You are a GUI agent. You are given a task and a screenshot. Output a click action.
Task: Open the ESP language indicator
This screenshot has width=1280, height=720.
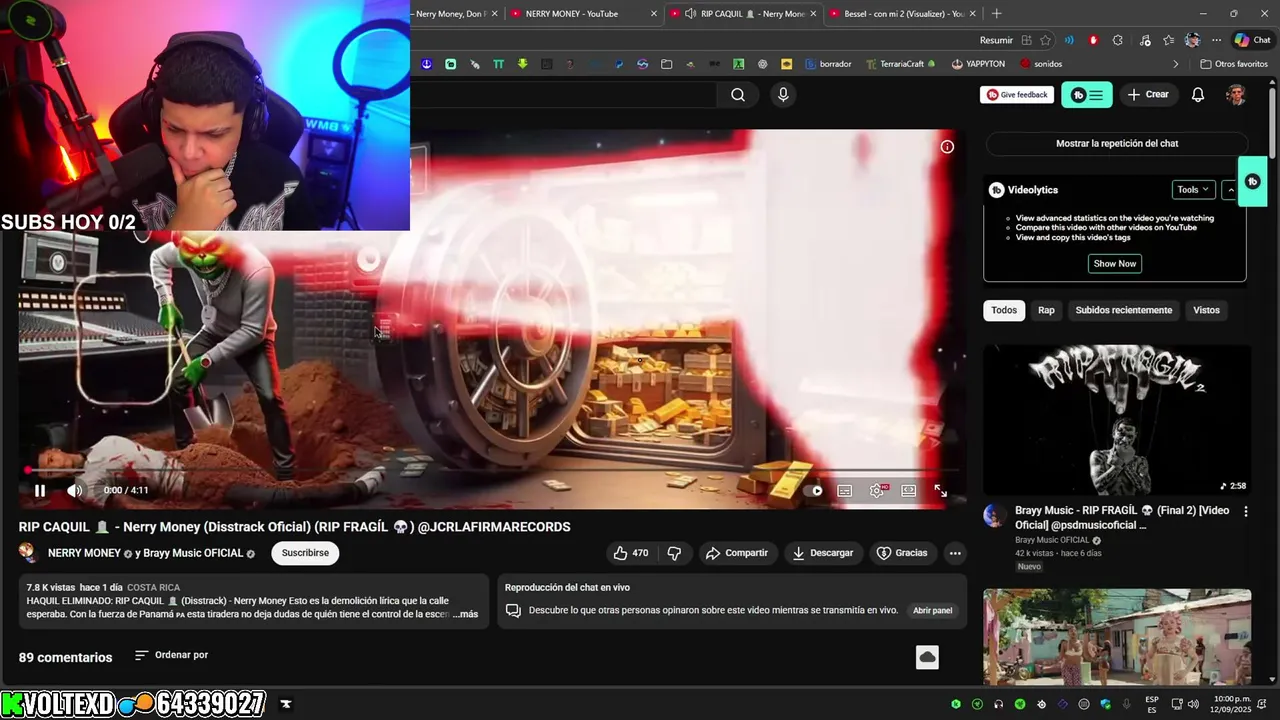click(1152, 704)
